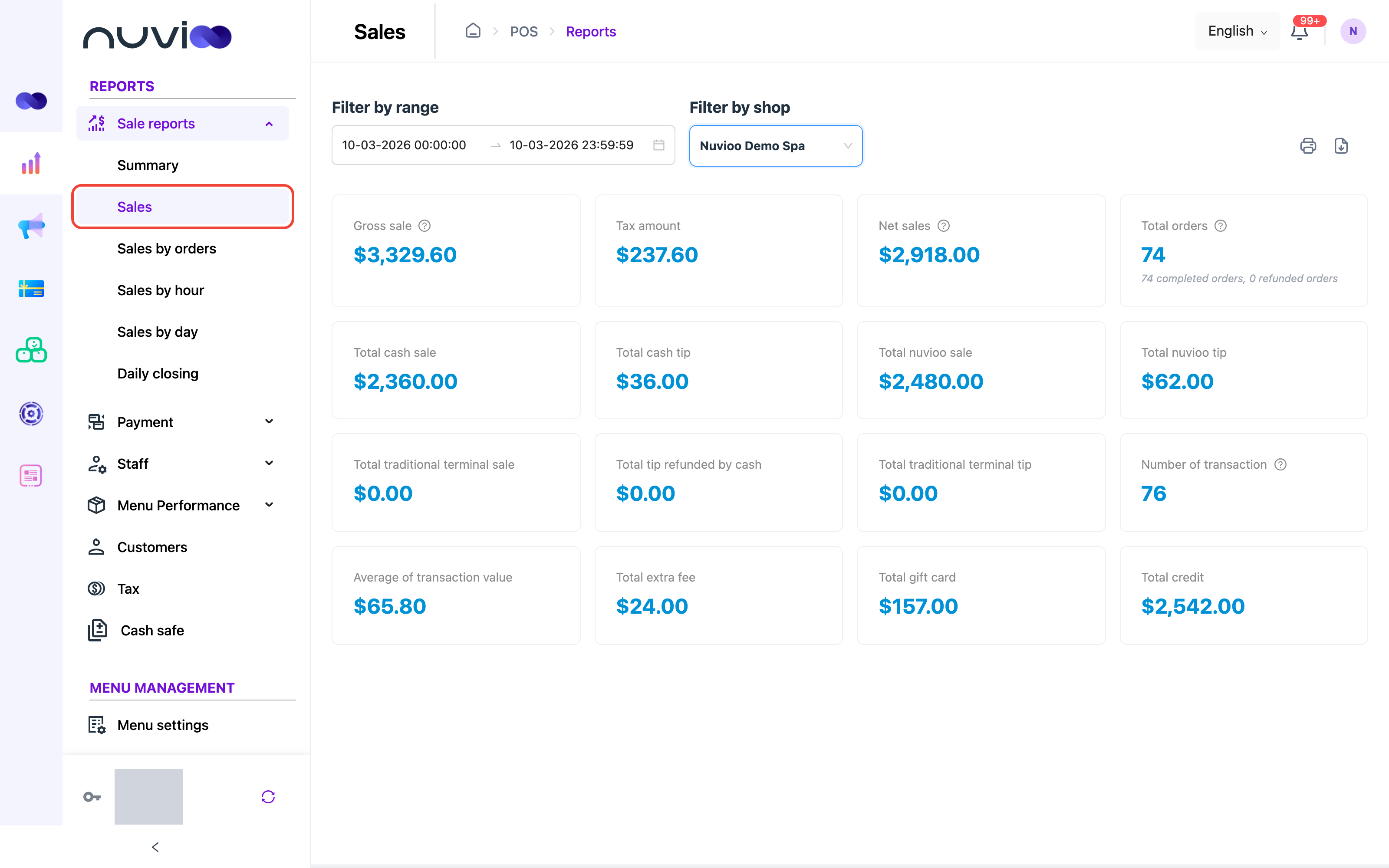Click the 'Total tip refunded by cash' label
1389x868 pixels.
point(688,464)
